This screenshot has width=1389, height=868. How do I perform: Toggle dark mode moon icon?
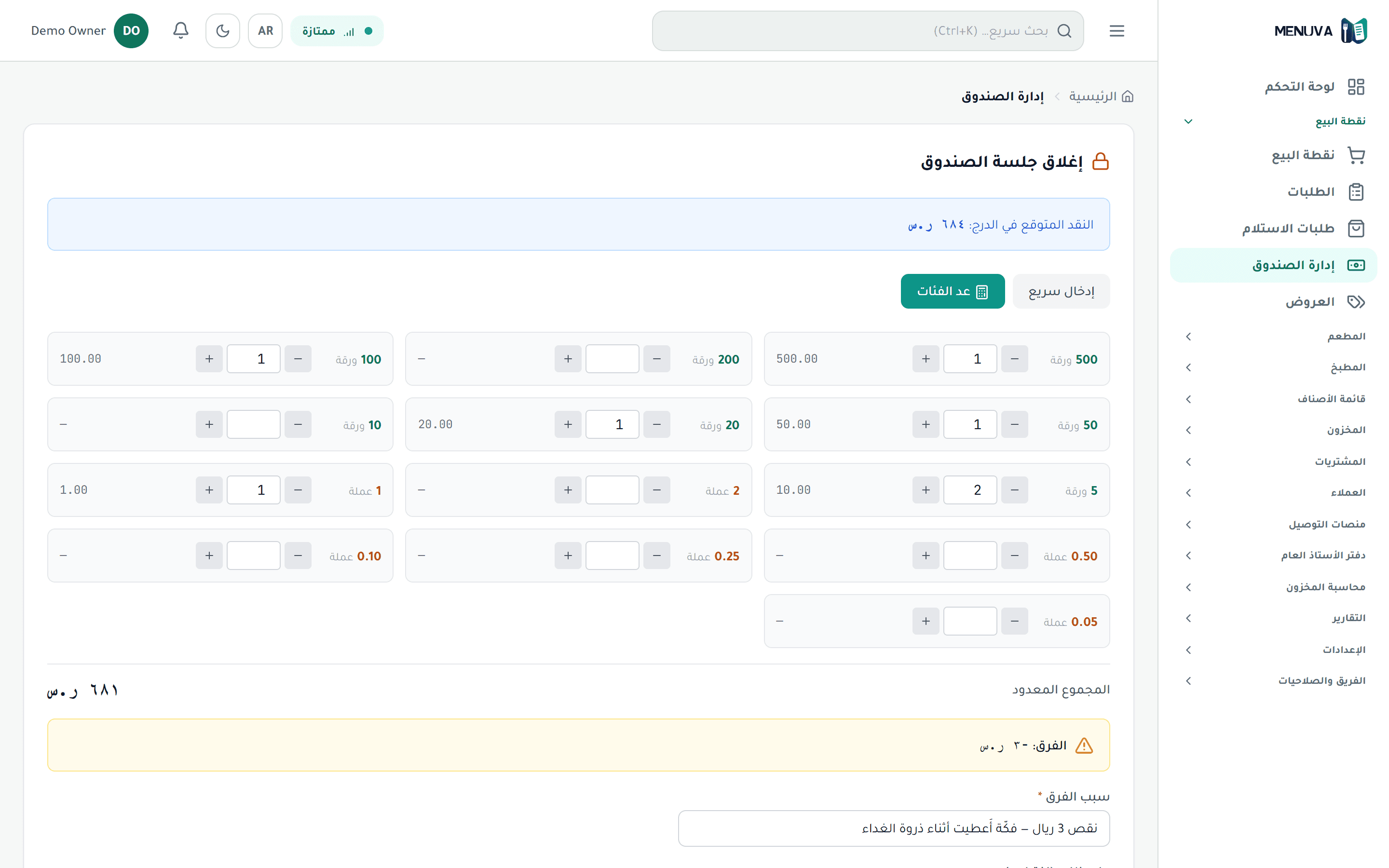tap(223, 30)
